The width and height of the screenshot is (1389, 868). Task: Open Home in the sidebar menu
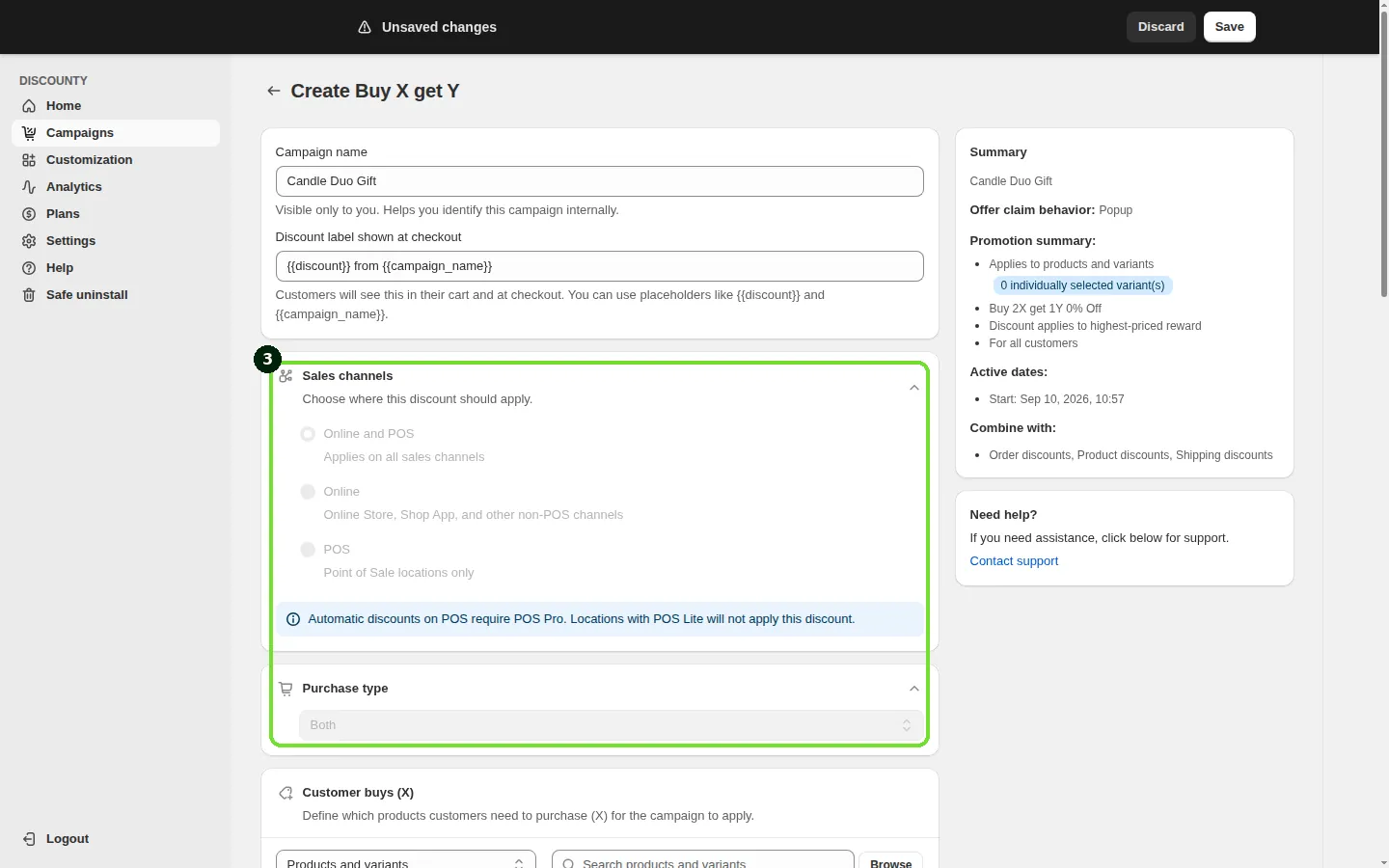pos(116,106)
